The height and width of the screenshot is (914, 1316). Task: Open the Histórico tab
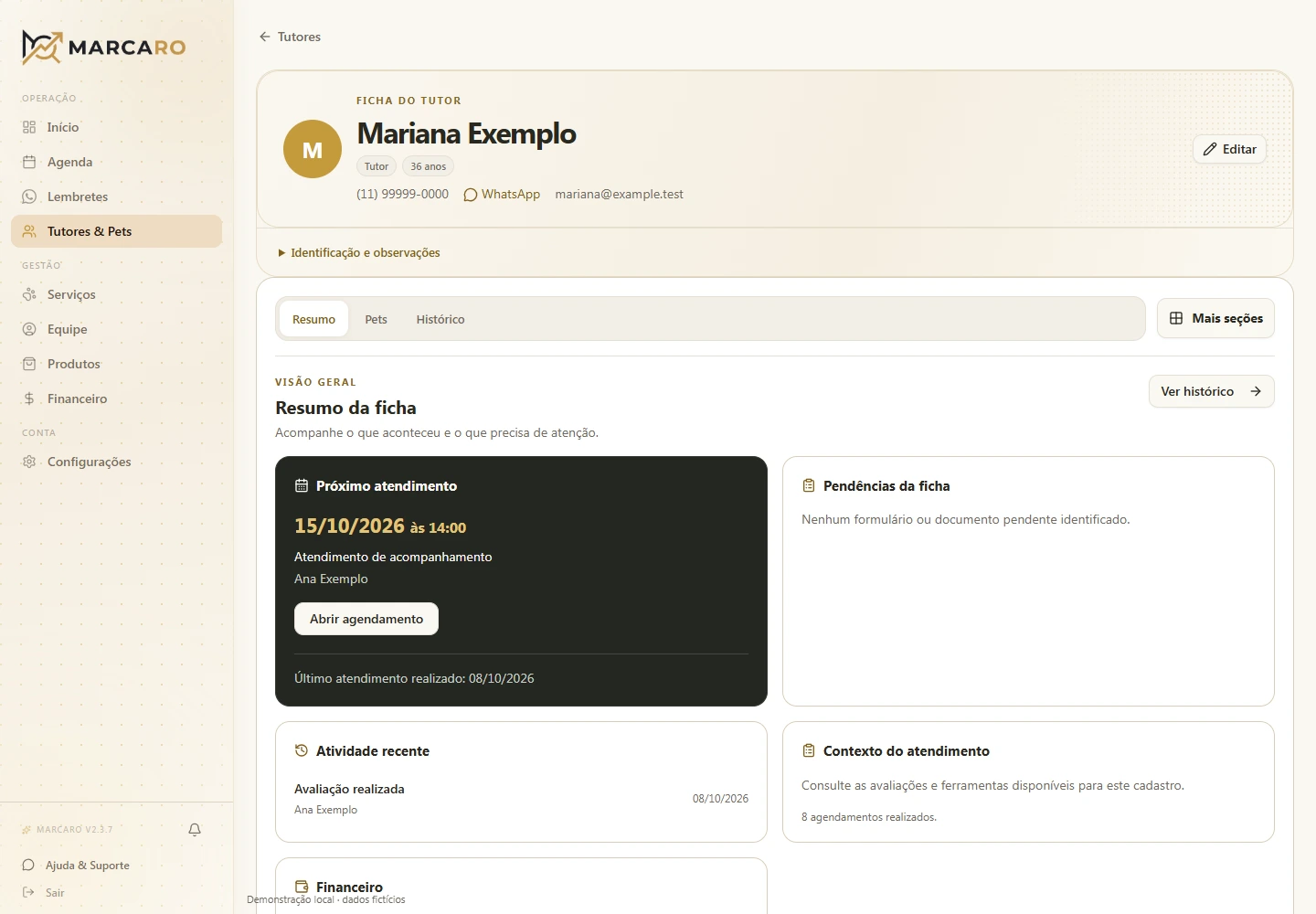pos(440,319)
